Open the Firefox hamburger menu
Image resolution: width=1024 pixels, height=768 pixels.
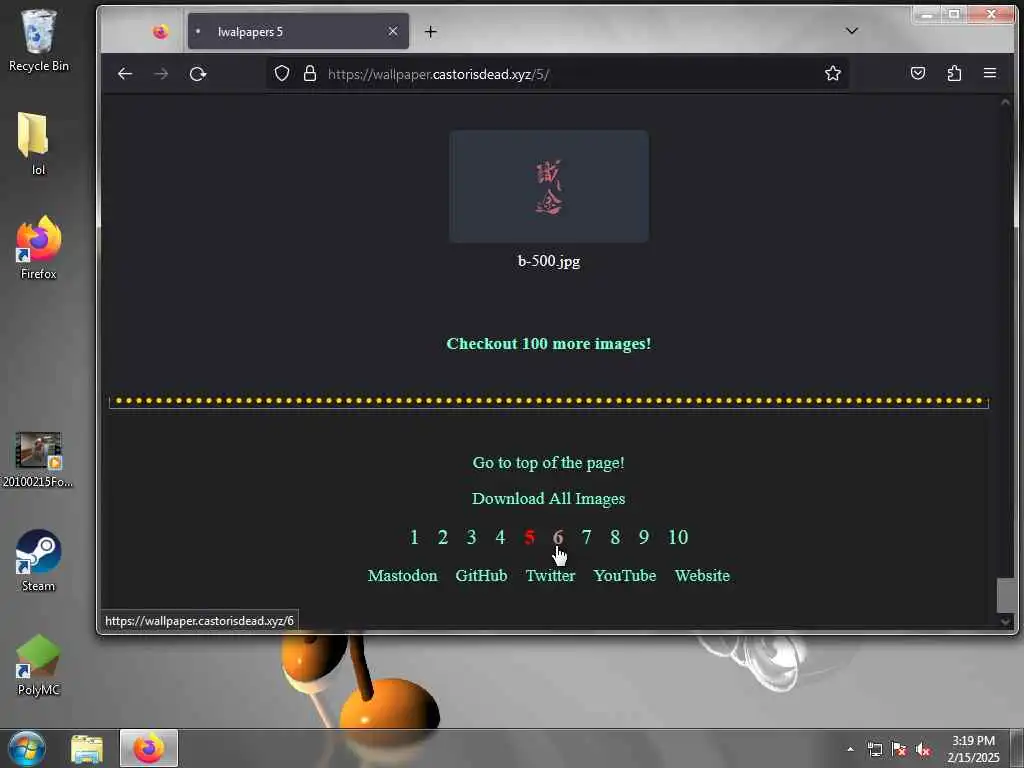coord(990,73)
